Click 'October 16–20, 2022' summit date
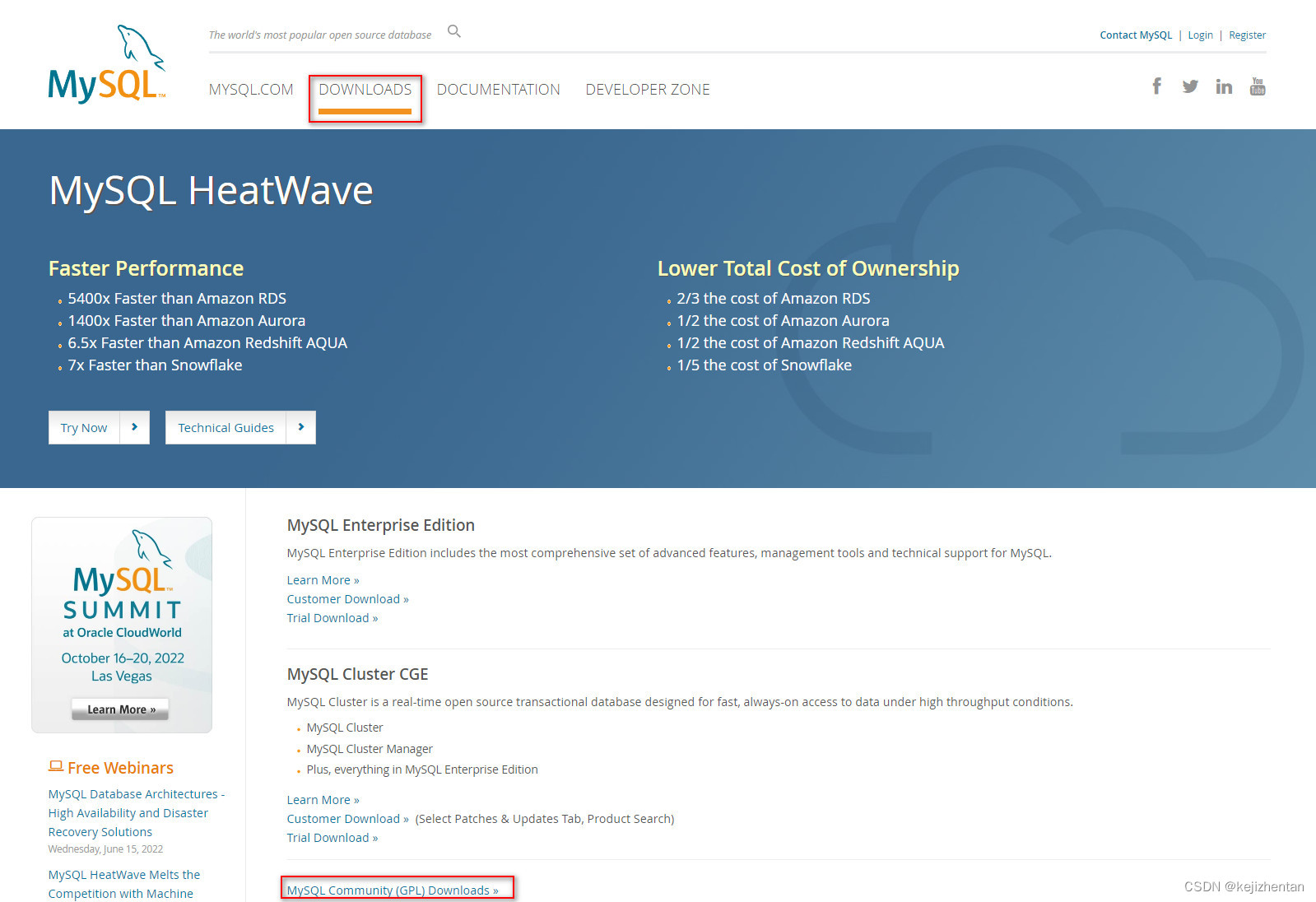This screenshot has height=902, width=1316. click(123, 658)
